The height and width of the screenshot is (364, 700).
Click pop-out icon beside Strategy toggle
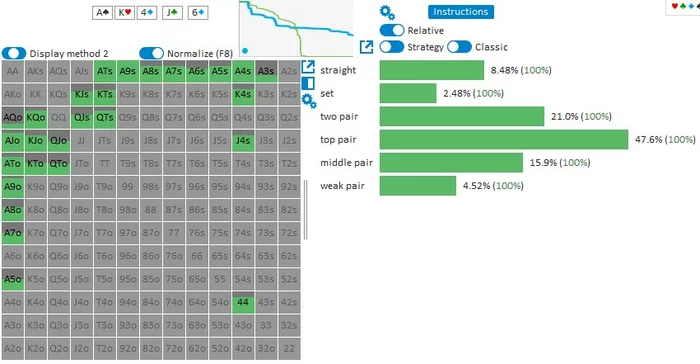point(366,47)
